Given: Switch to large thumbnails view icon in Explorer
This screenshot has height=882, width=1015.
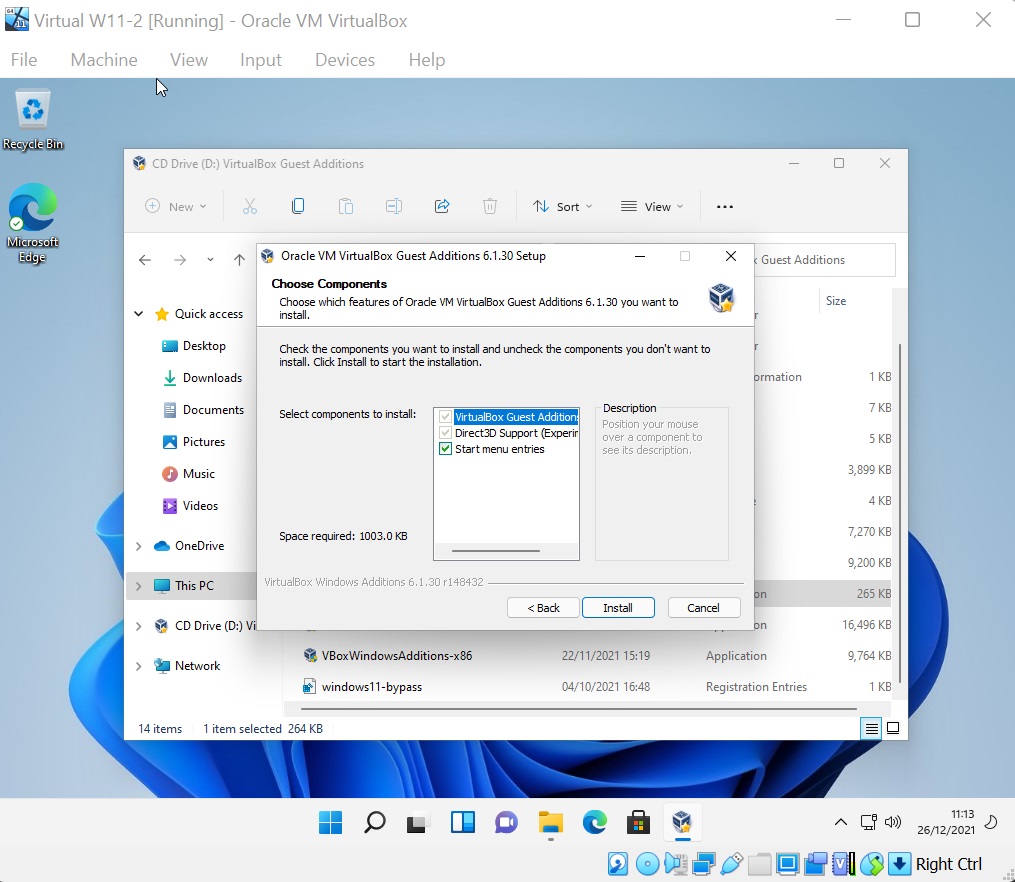Looking at the screenshot, I should point(893,729).
